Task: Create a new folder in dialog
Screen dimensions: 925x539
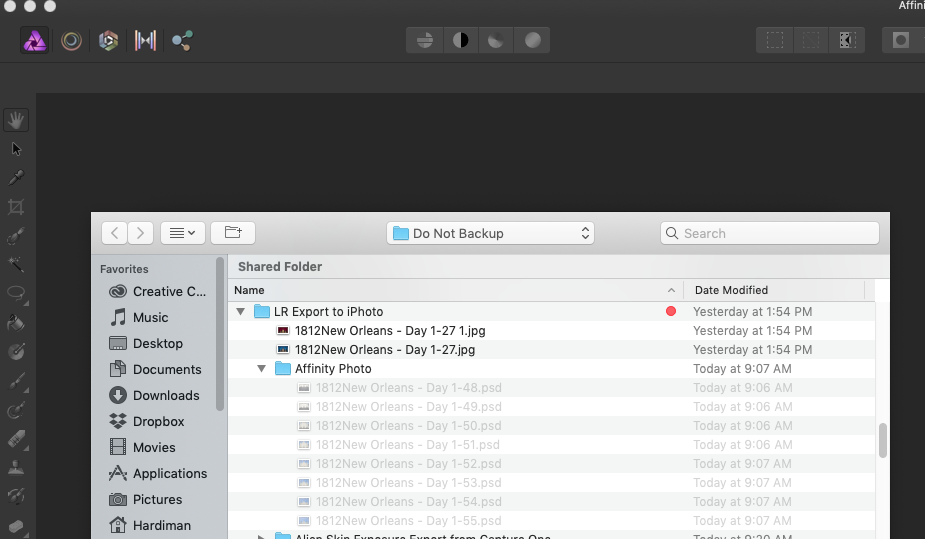Action: tap(233, 233)
